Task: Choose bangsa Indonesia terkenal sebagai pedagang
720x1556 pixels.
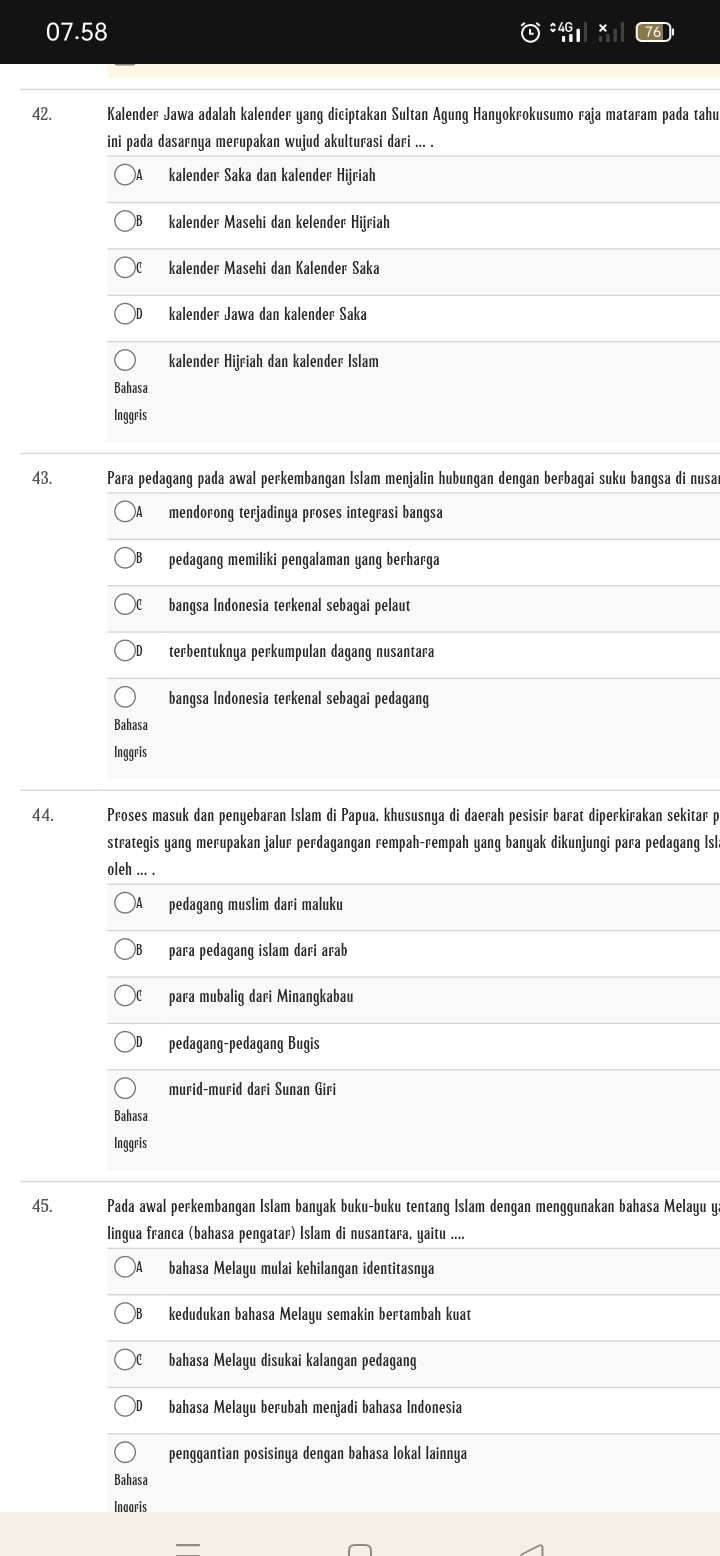Action: click(x=125, y=698)
